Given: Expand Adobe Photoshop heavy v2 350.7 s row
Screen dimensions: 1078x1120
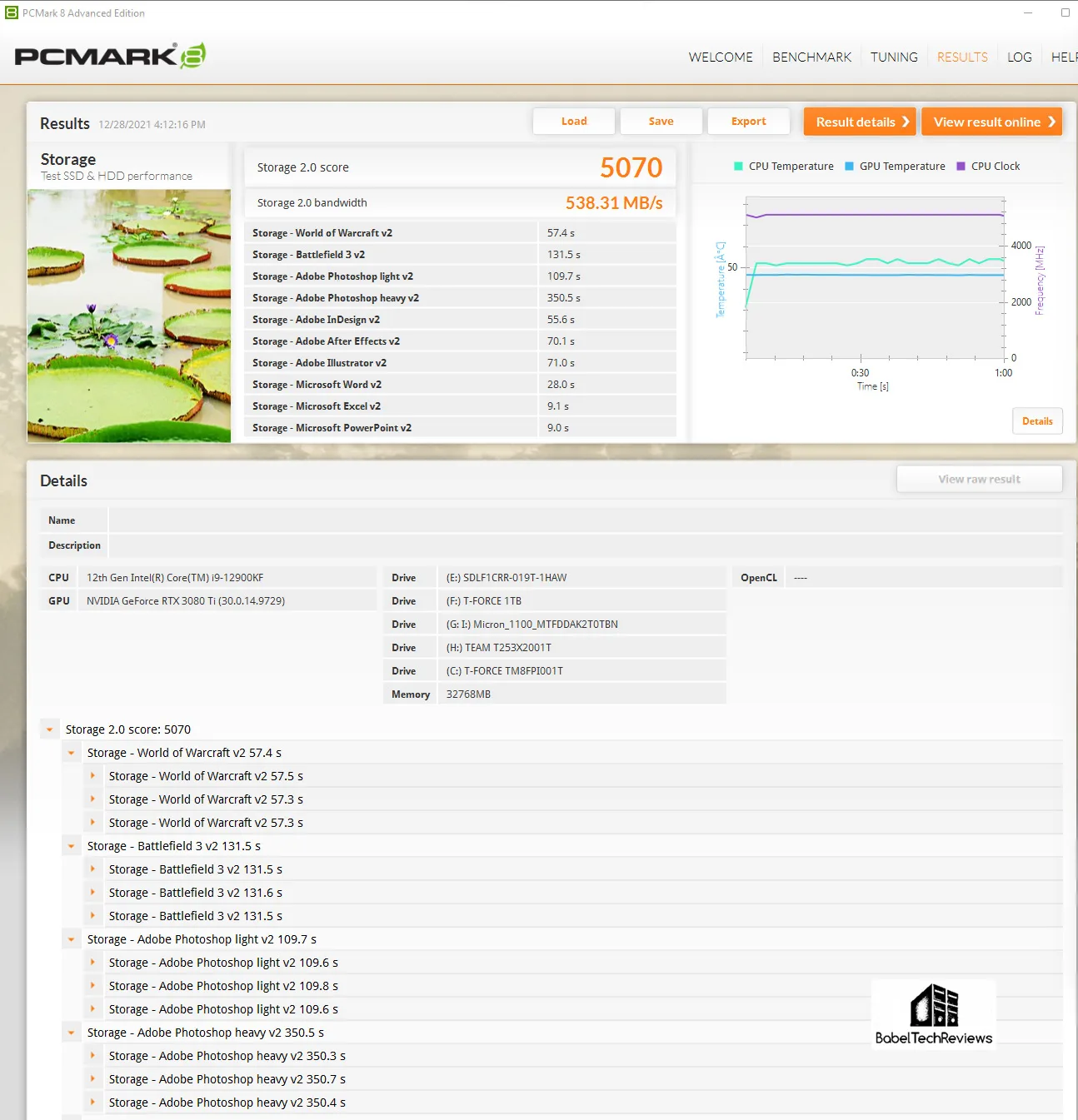Looking at the screenshot, I should click(x=92, y=1079).
